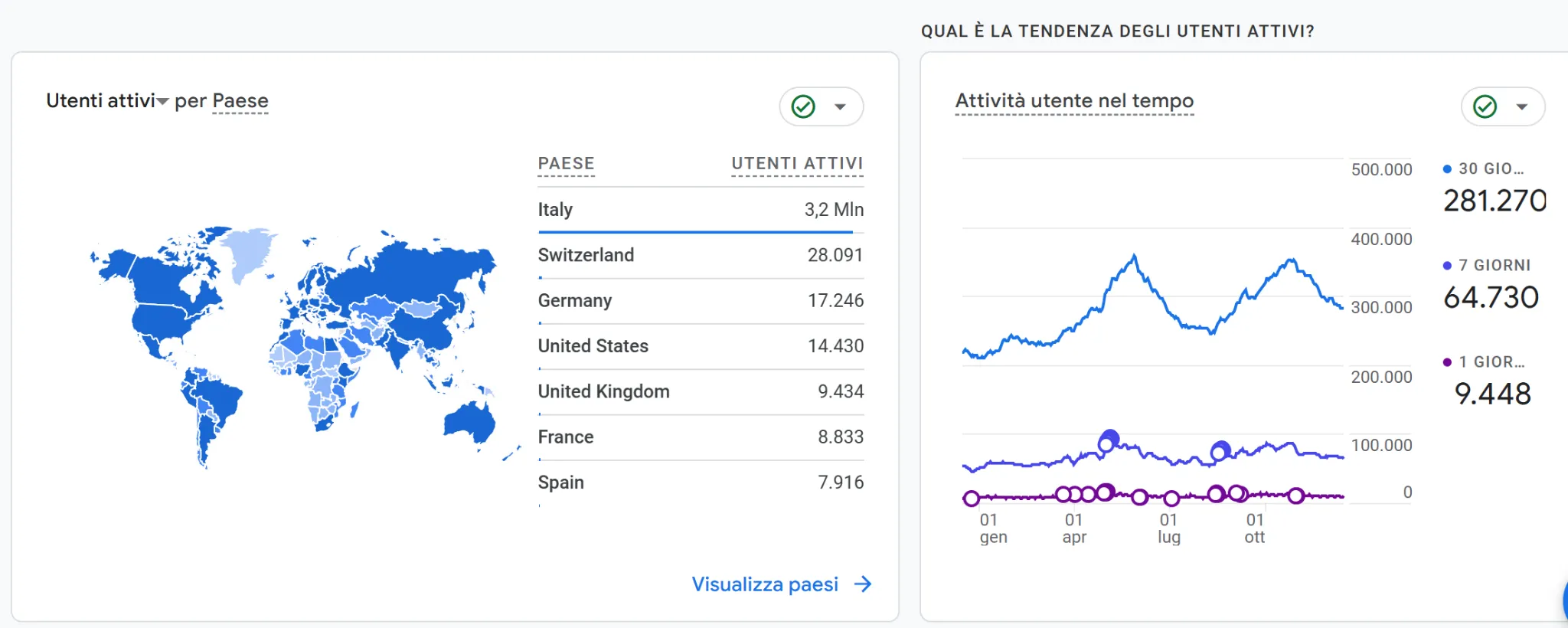The height and width of the screenshot is (628, 1568).
Task: Click first anomaly circle on purple line
Action: [971, 499]
